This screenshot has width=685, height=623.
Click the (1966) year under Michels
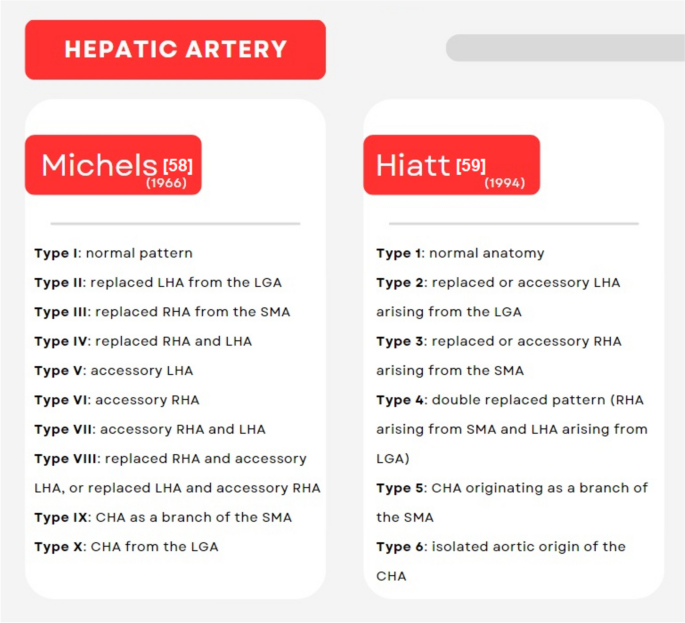(166, 183)
